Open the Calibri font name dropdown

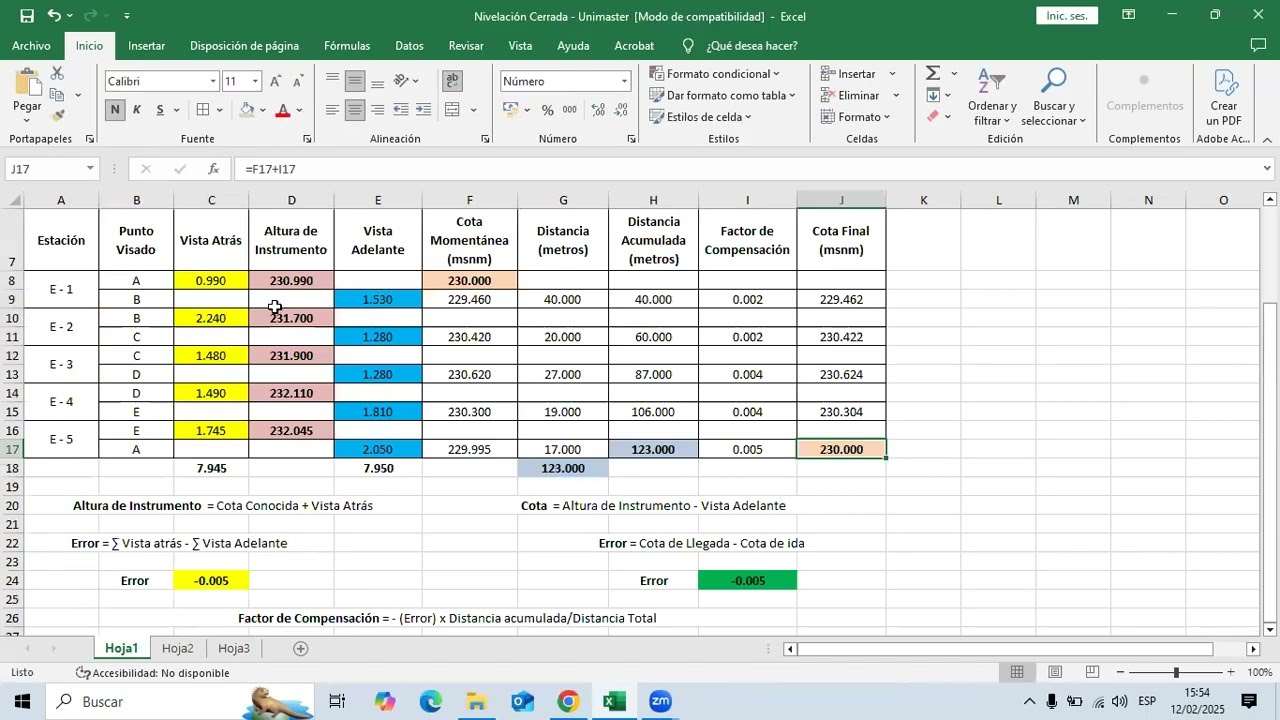tap(213, 81)
